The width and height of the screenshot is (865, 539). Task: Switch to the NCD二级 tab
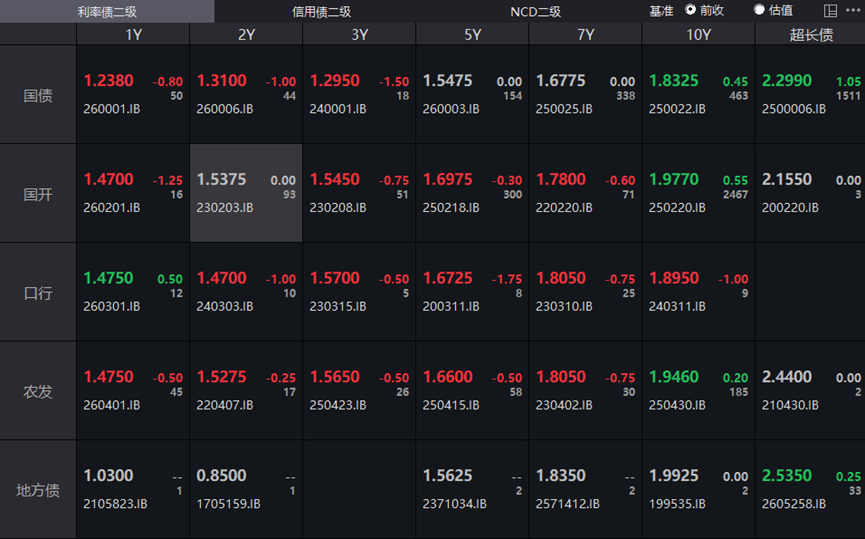[x=535, y=11]
